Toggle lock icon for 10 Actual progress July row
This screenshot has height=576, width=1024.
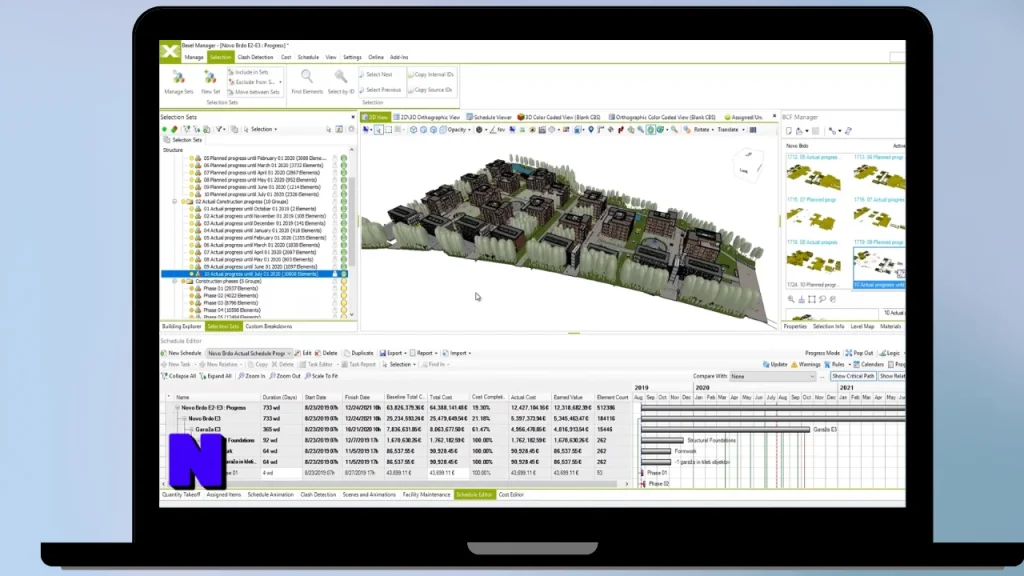tap(335, 274)
